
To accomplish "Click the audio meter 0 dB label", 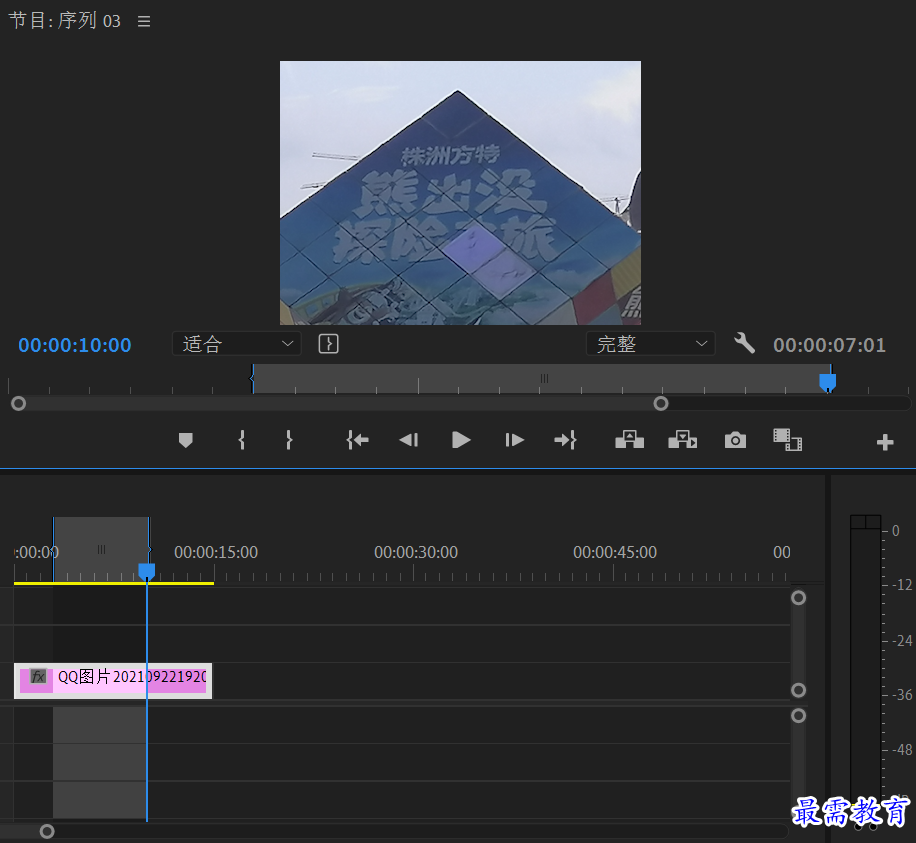I will pyautogui.click(x=896, y=531).
